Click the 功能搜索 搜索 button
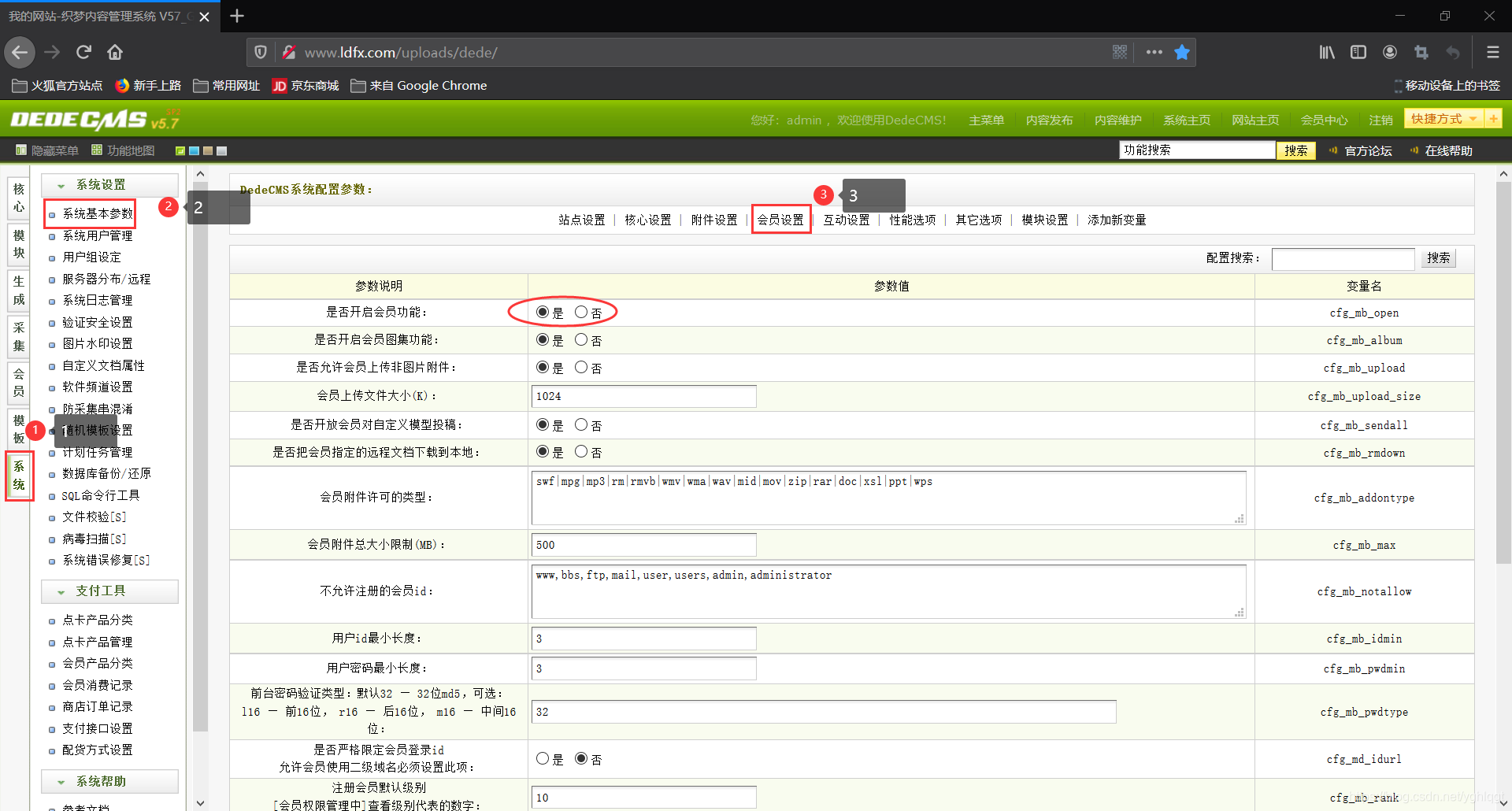The image size is (1512, 811). pyautogui.click(x=1296, y=150)
